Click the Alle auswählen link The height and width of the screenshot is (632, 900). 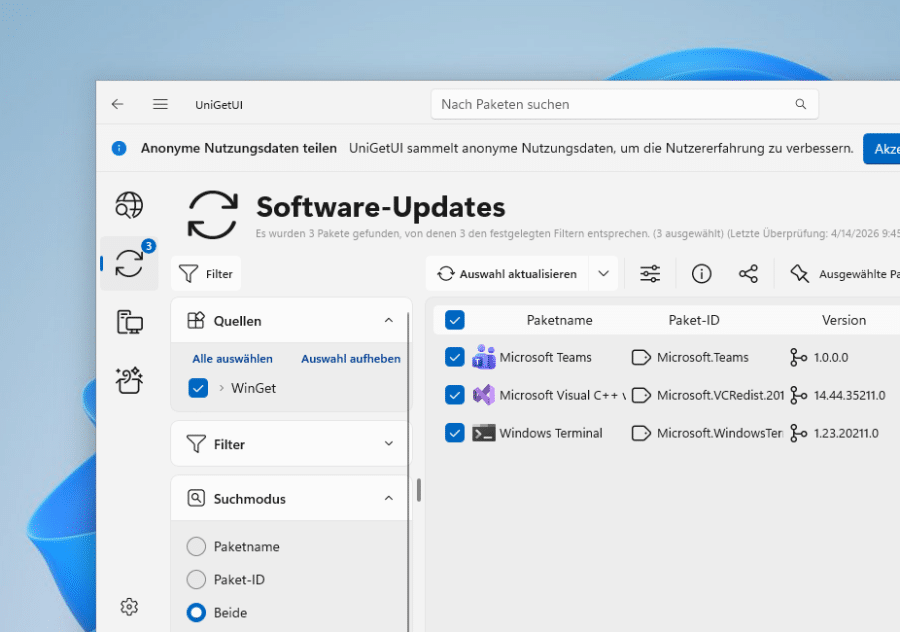[232, 359]
